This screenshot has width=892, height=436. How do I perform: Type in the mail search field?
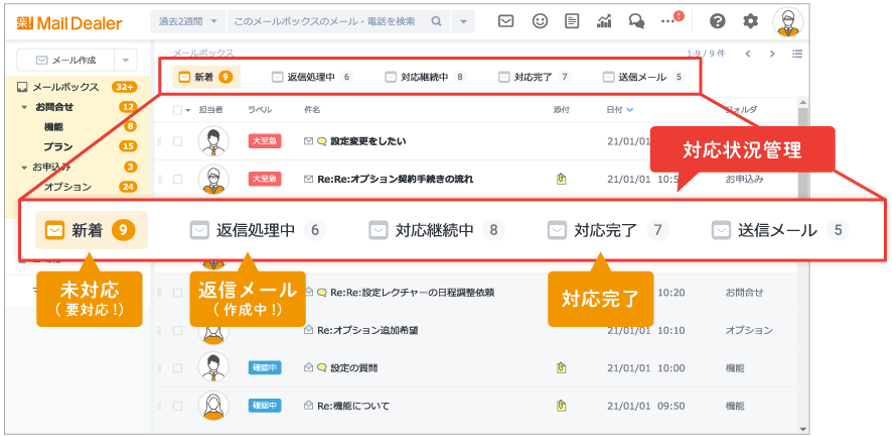(x=325, y=21)
